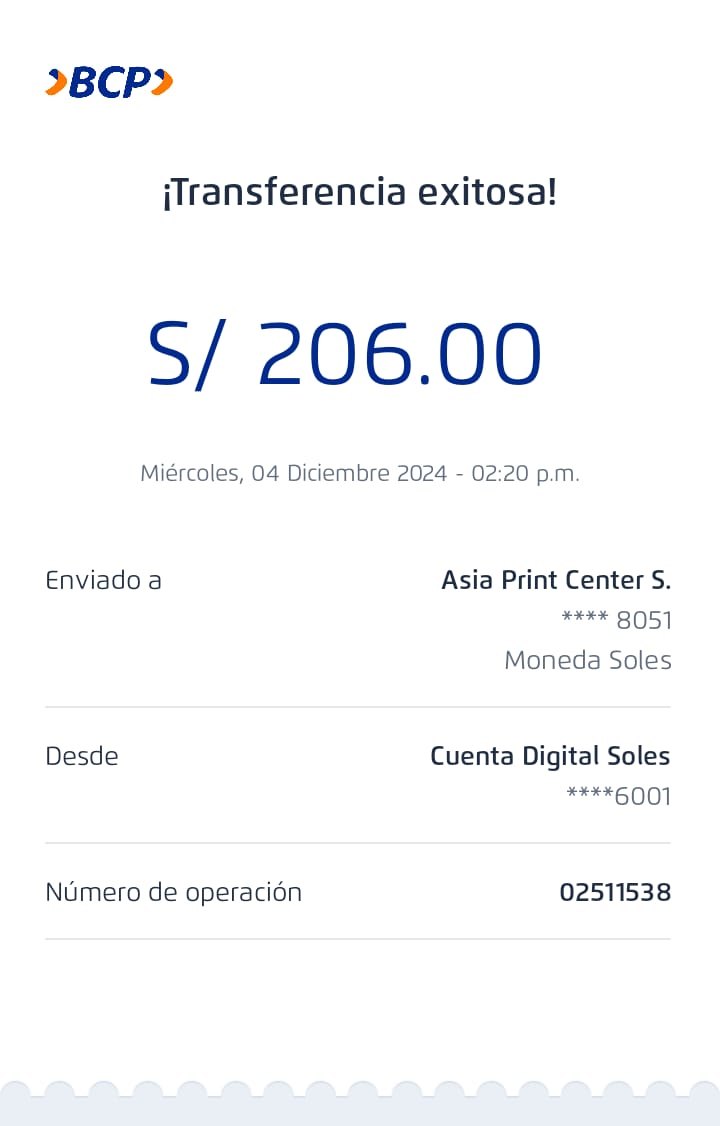This screenshot has height=1126, width=720.
Task: Click the left orange chevron of the BCP logo
Action: pos(56,82)
